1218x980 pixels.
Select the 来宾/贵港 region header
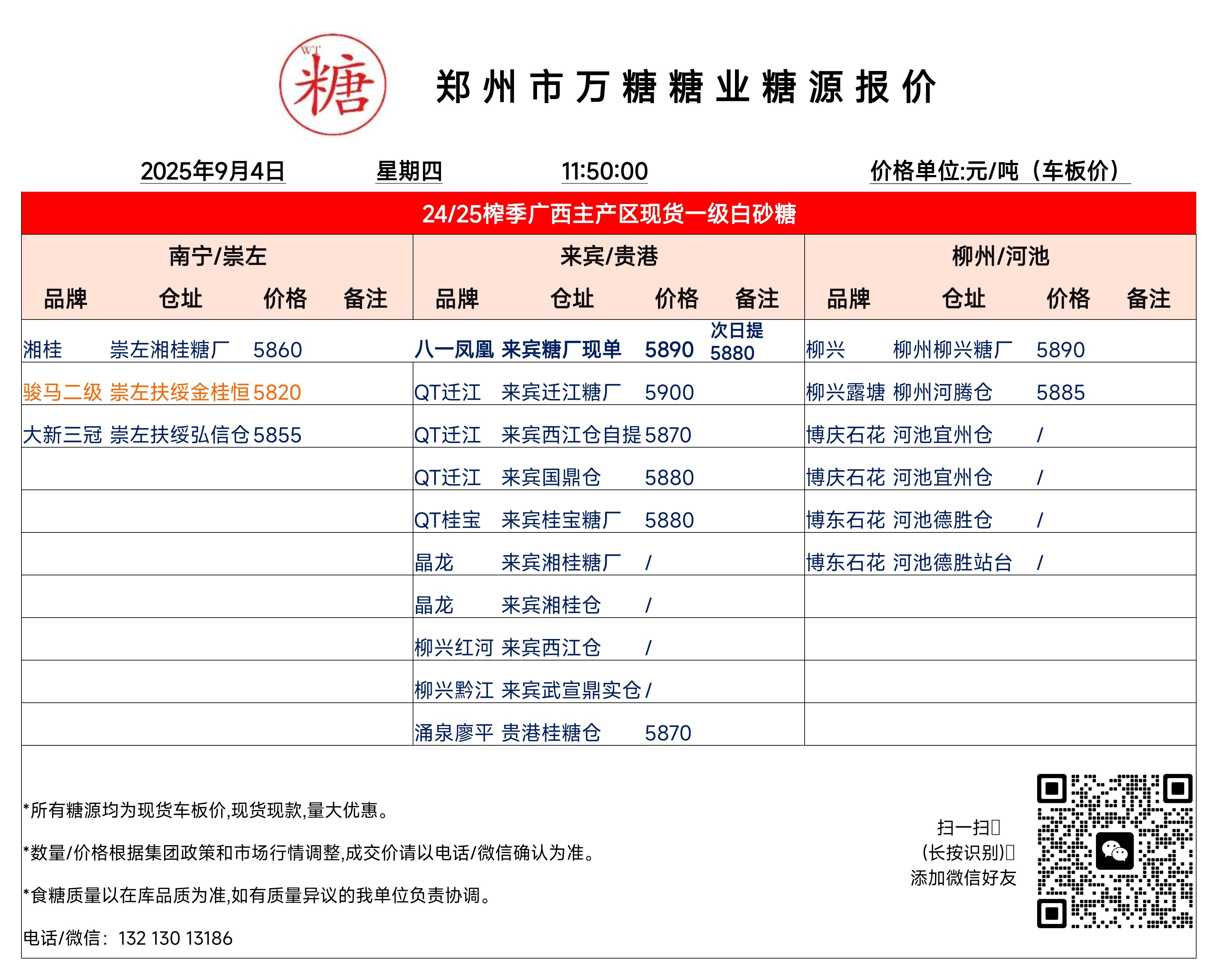609,256
